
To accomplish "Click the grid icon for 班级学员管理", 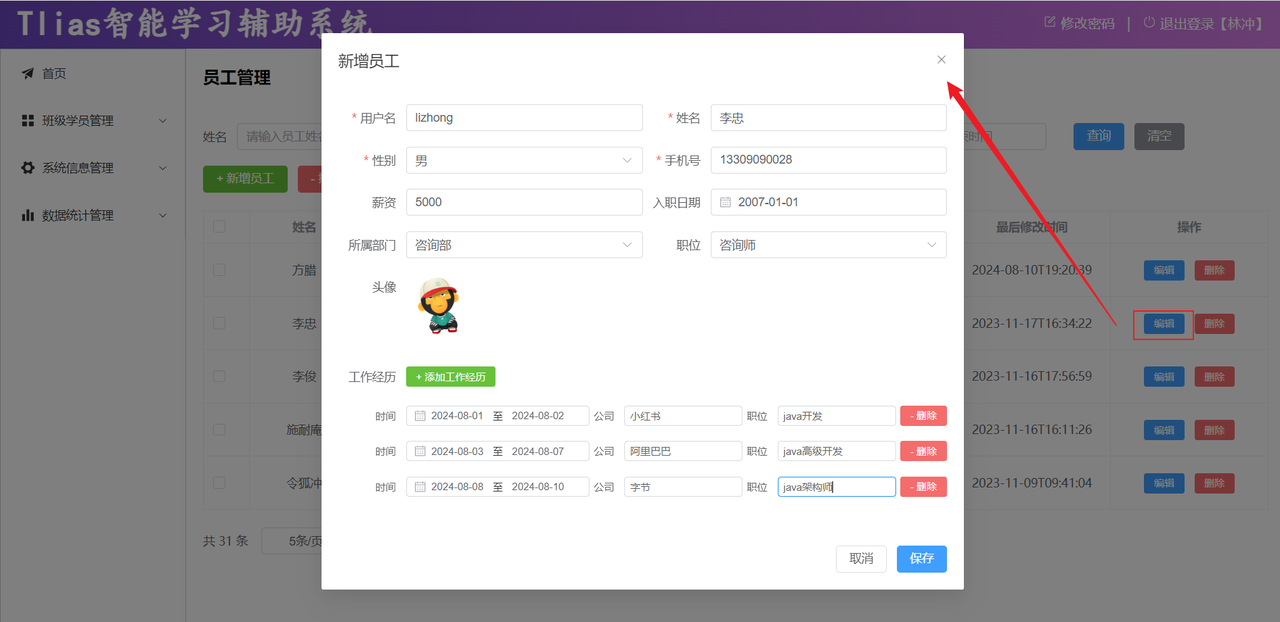I will click(x=27, y=120).
